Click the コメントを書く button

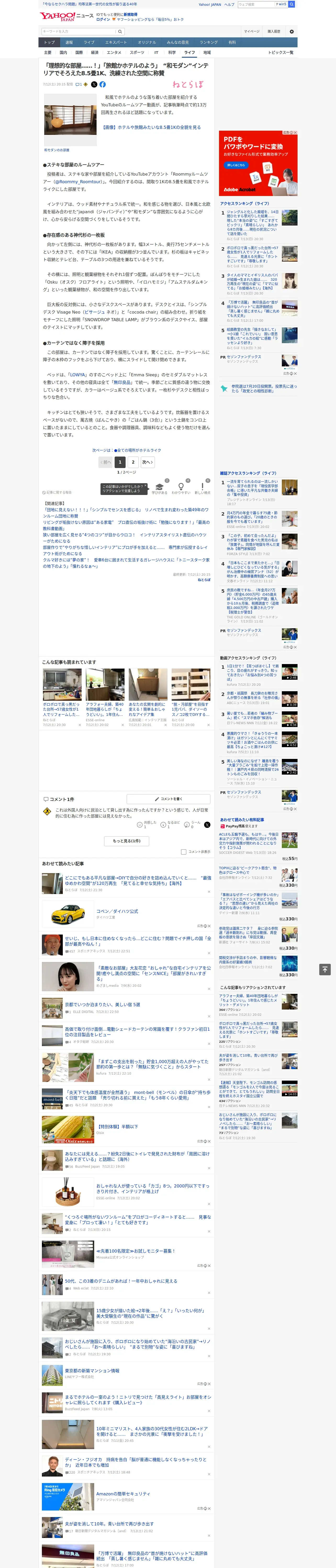point(168,799)
